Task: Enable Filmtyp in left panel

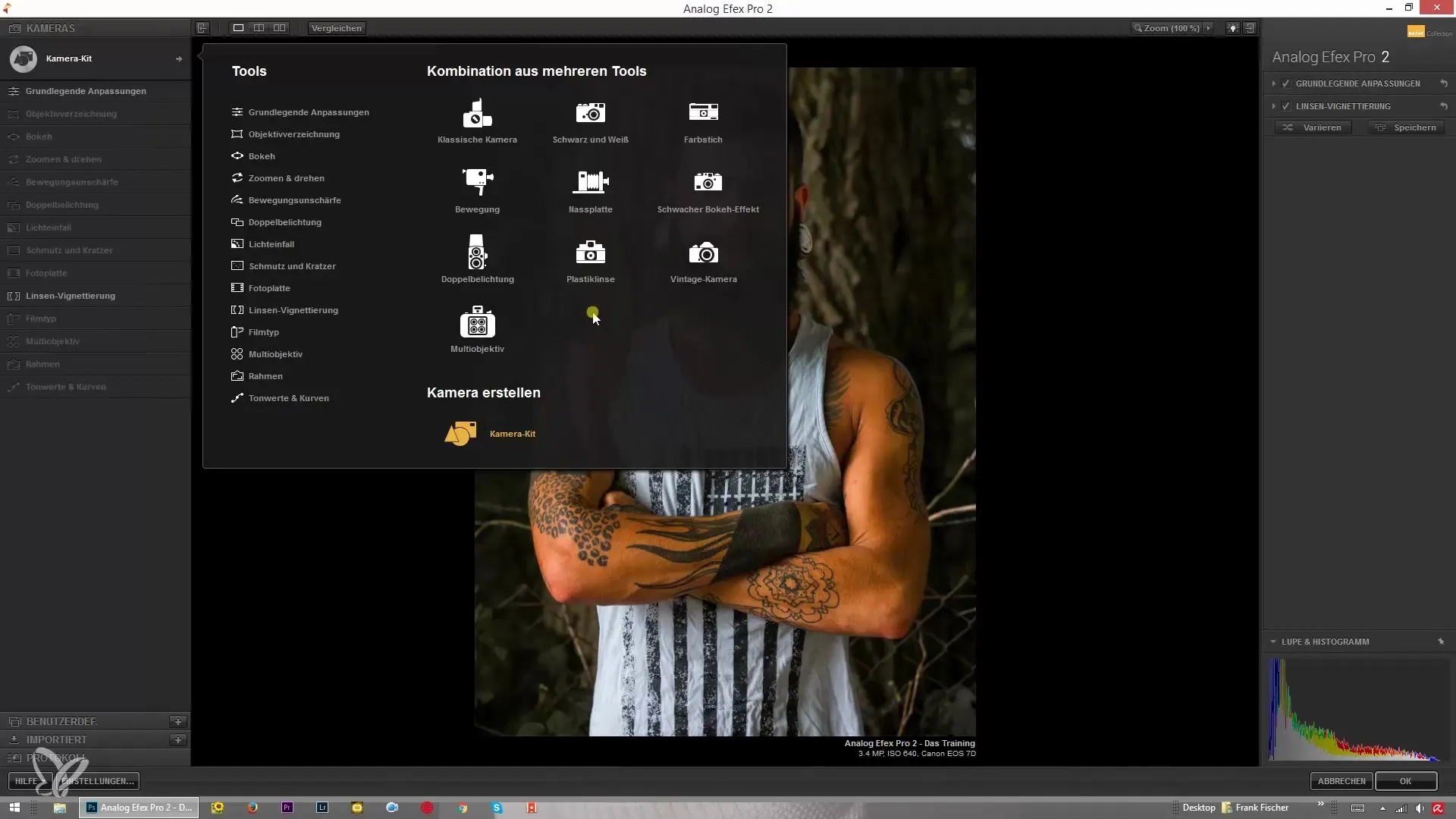Action: pos(96,318)
